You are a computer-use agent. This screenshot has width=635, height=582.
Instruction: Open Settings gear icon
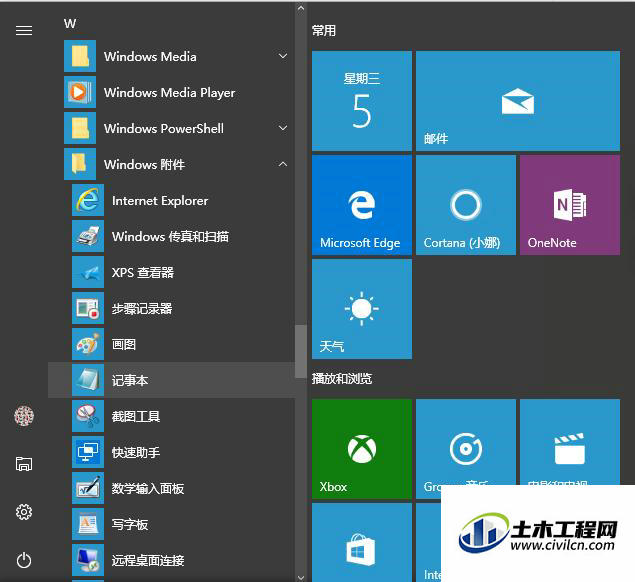(24, 512)
